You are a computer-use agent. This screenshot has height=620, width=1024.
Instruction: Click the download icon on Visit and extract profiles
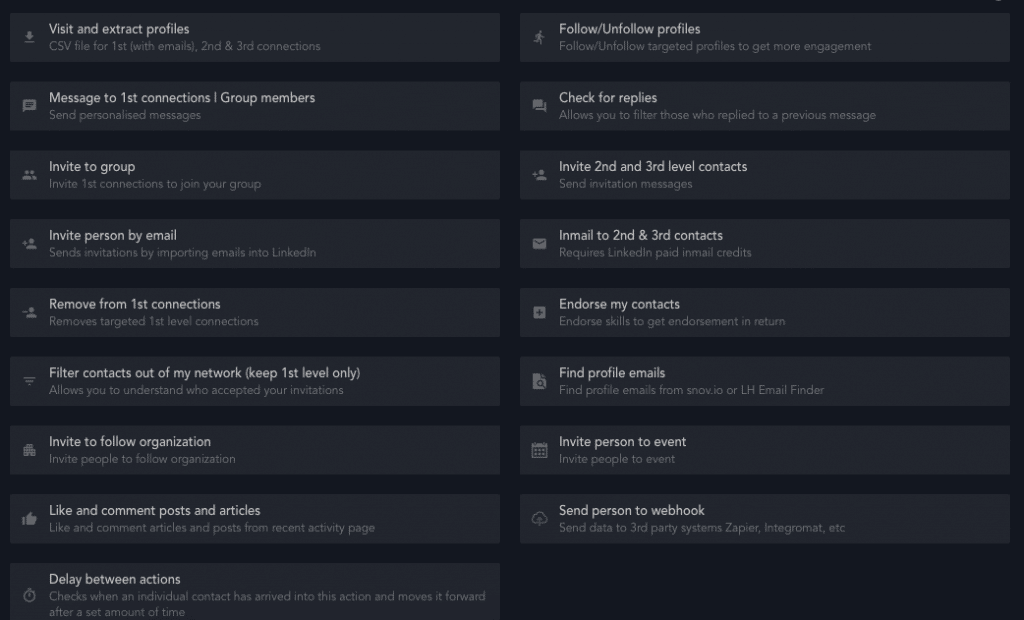tap(30, 37)
